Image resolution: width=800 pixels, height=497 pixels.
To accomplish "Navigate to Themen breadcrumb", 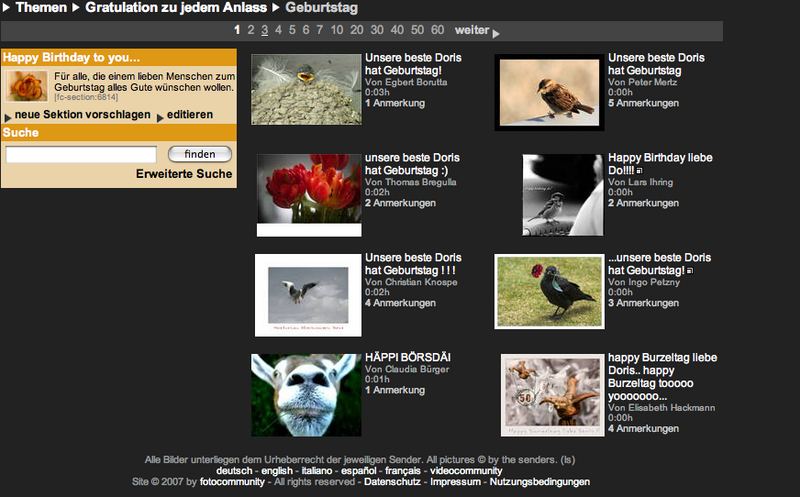I will pos(41,8).
